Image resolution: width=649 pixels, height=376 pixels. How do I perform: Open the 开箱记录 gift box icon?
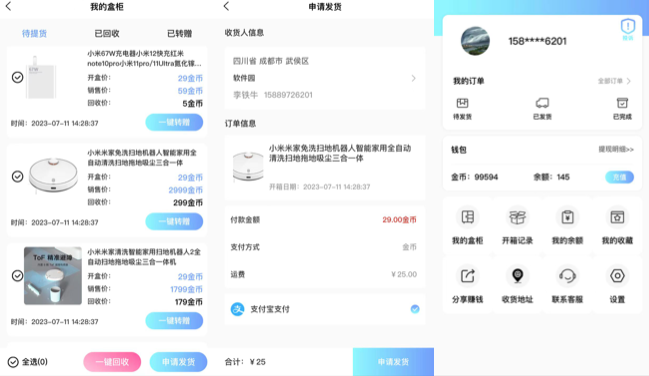(x=517, y=217)
